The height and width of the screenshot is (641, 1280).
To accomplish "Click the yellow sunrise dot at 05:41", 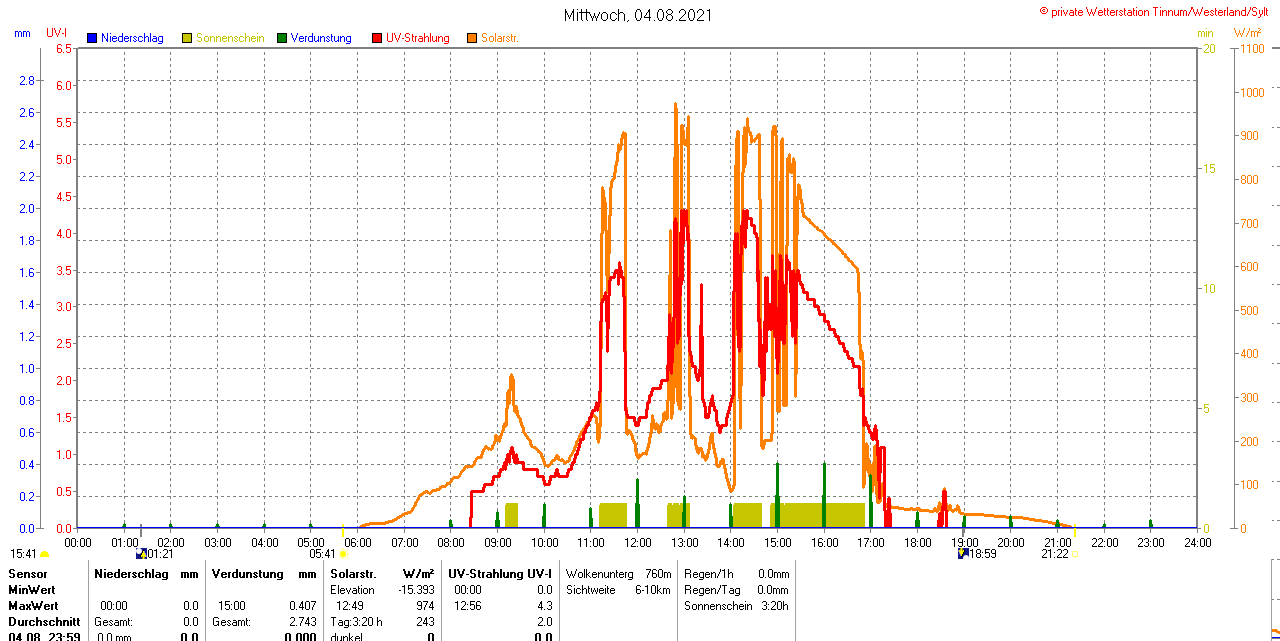I will click(343, 553).
